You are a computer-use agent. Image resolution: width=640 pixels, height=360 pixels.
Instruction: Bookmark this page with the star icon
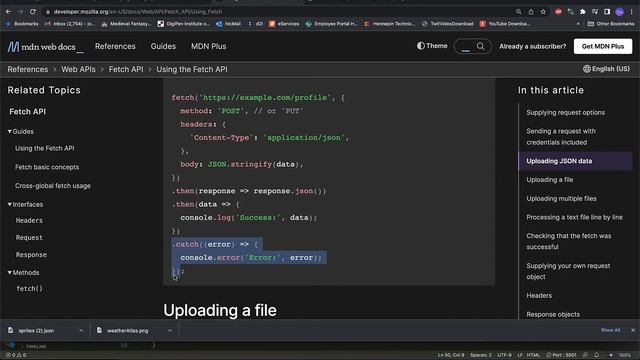click(x=543, y=12)
